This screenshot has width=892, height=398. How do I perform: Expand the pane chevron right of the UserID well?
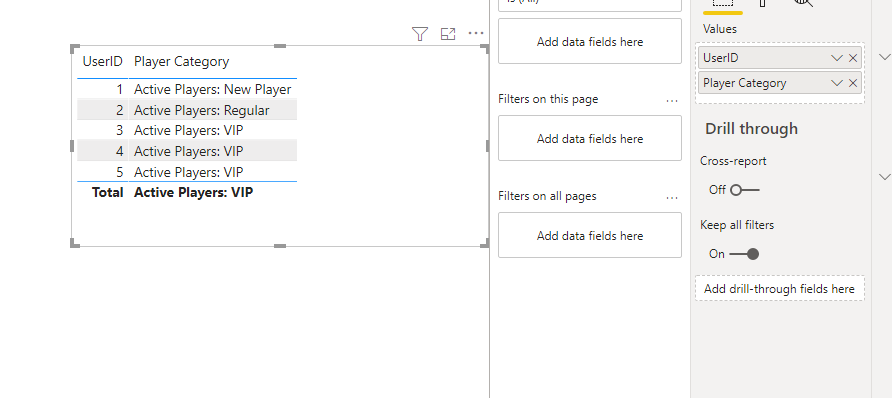885,56
